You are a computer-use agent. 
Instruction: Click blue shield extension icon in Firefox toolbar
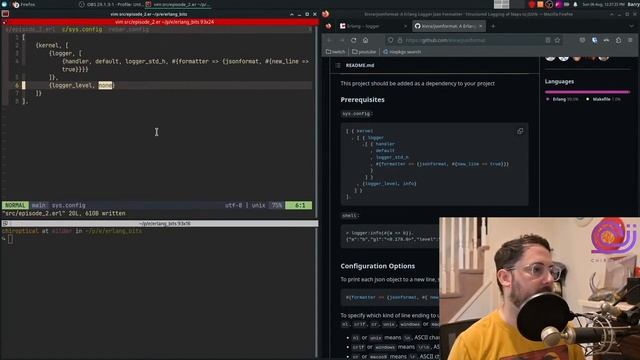595,40
